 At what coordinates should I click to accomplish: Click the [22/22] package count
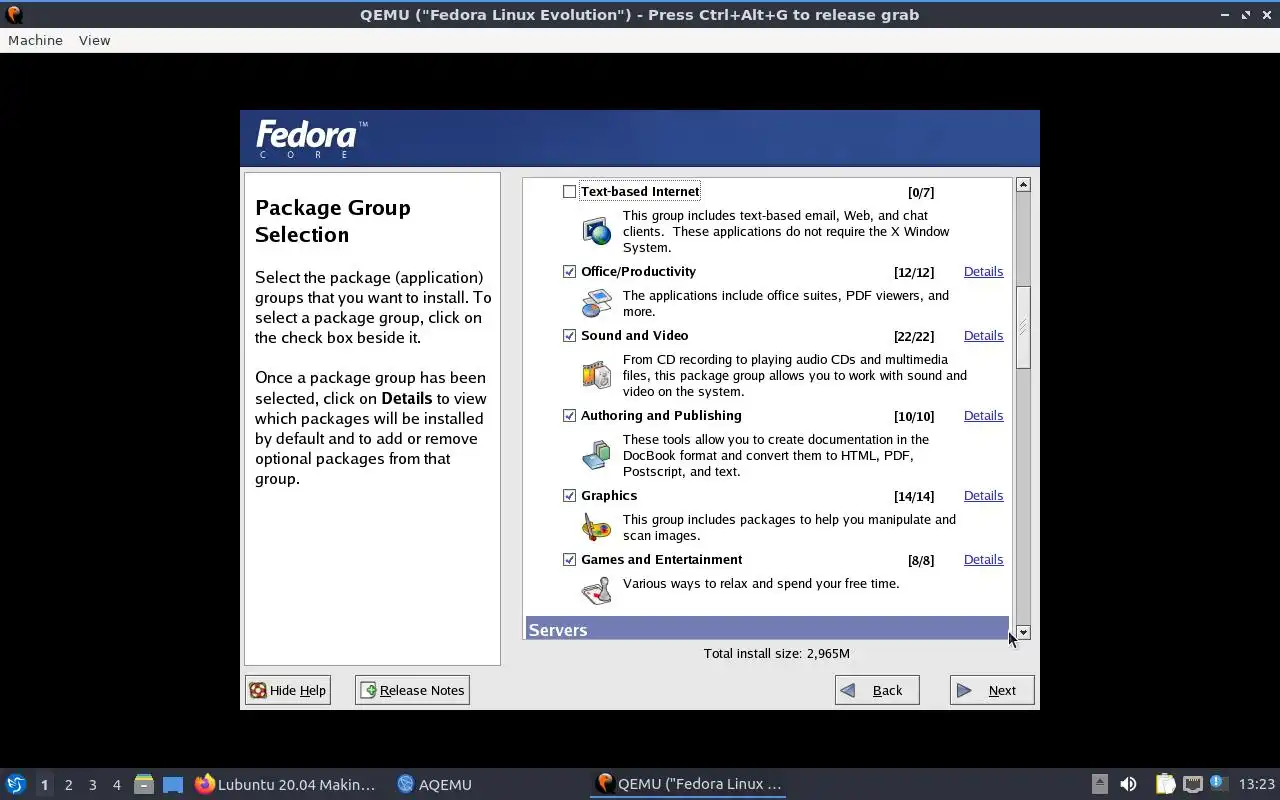tap(914, 336)
